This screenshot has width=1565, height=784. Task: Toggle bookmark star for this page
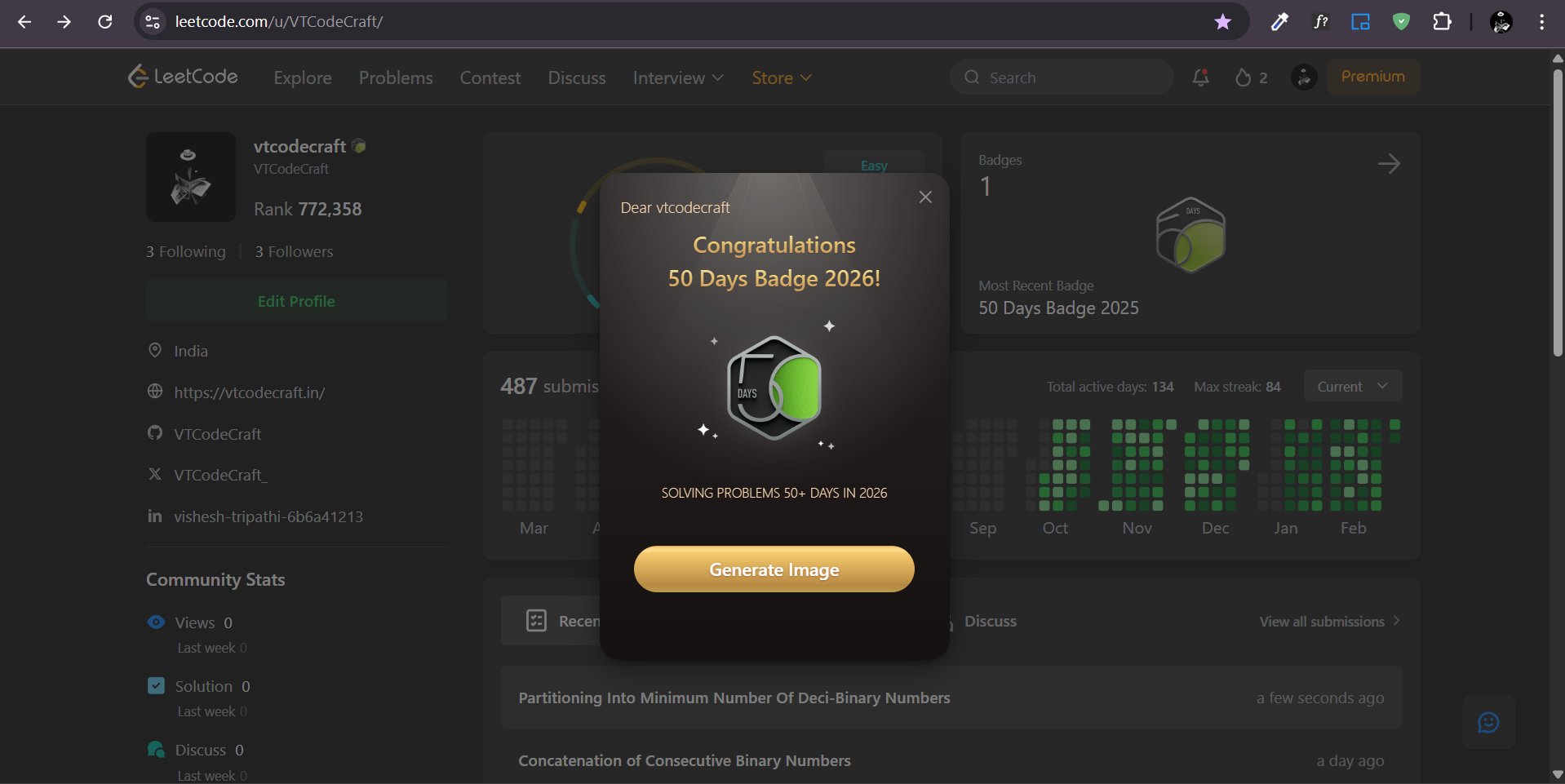tap(1222, 22)
